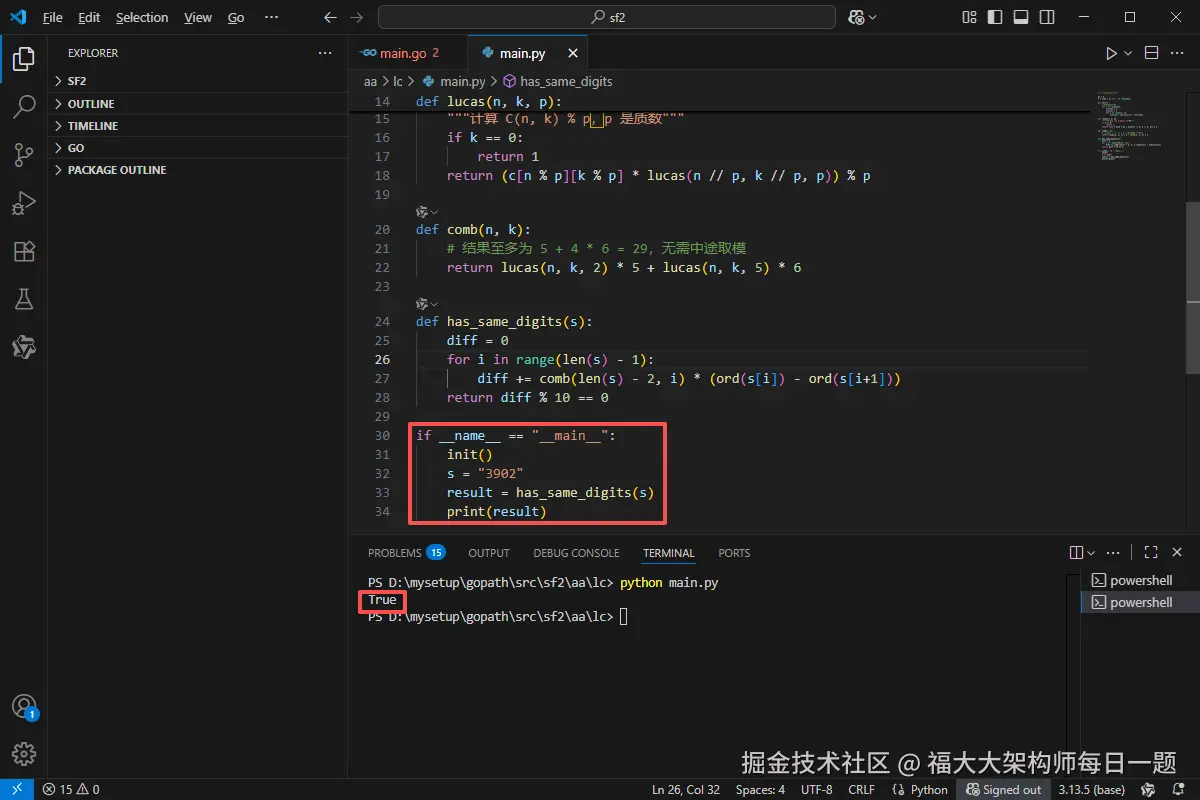Open the Testing flask icon
The image size is (1200, 800).
(24, 299)
